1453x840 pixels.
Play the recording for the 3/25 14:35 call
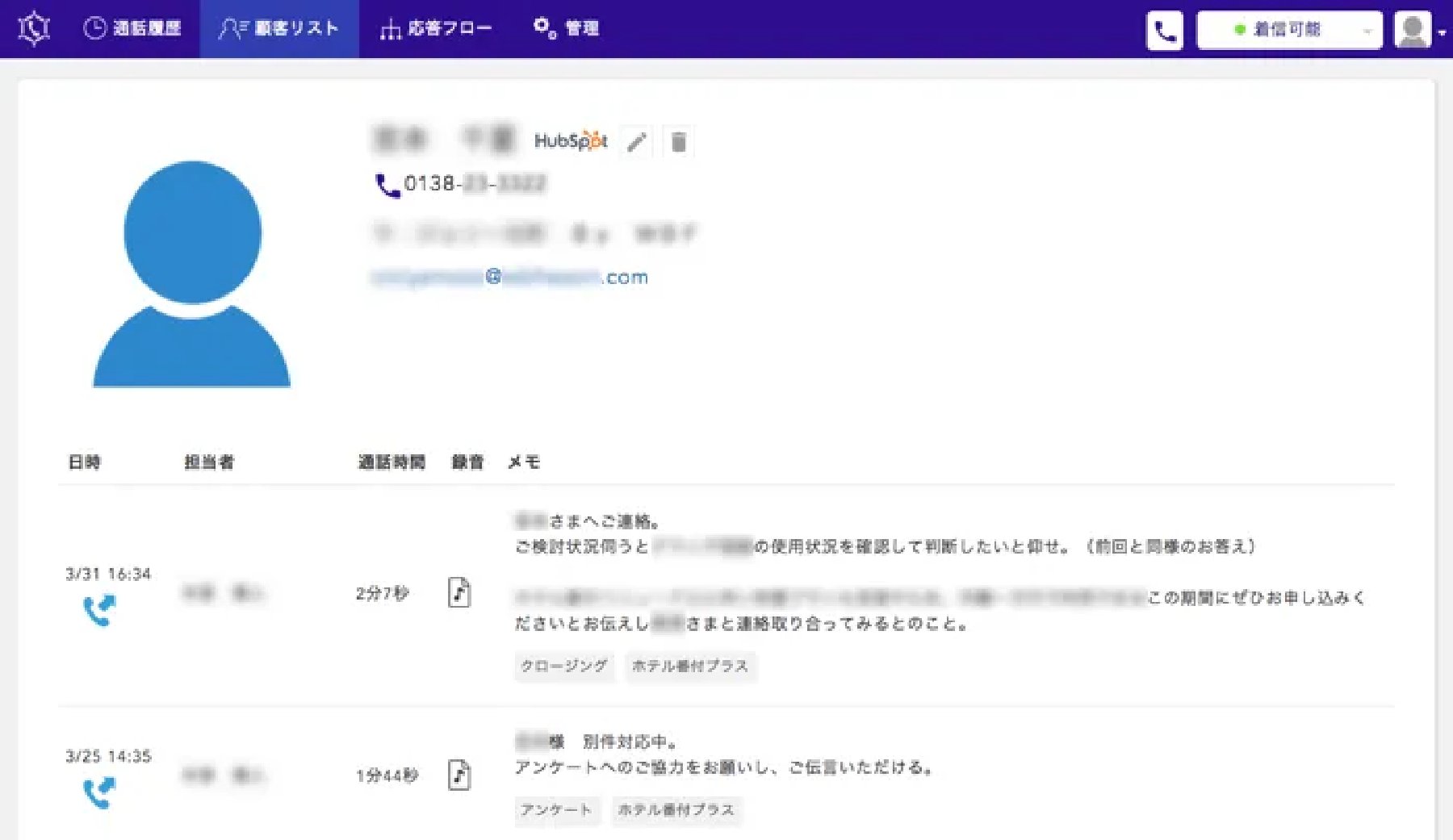tap(459, 775)
